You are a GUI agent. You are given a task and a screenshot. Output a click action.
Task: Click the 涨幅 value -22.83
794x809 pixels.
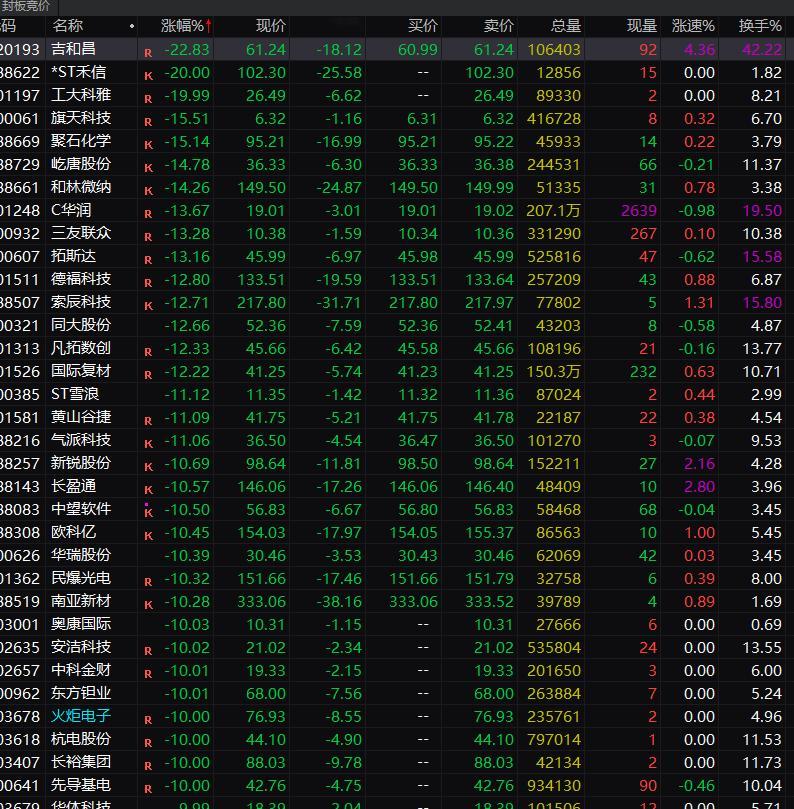(187, 50)
